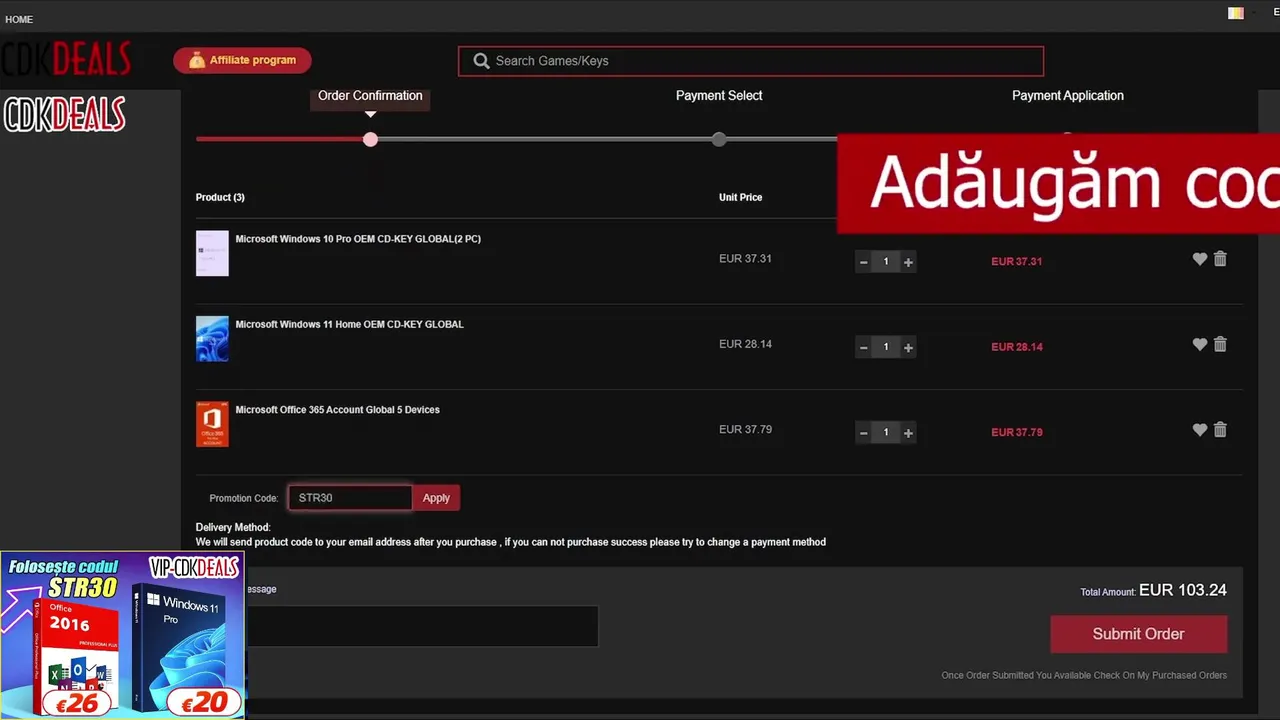This screenshot has height=720, width=1280.
Task: Click EUR 37.79 unit price text
Action: click(x=745, y=430)
